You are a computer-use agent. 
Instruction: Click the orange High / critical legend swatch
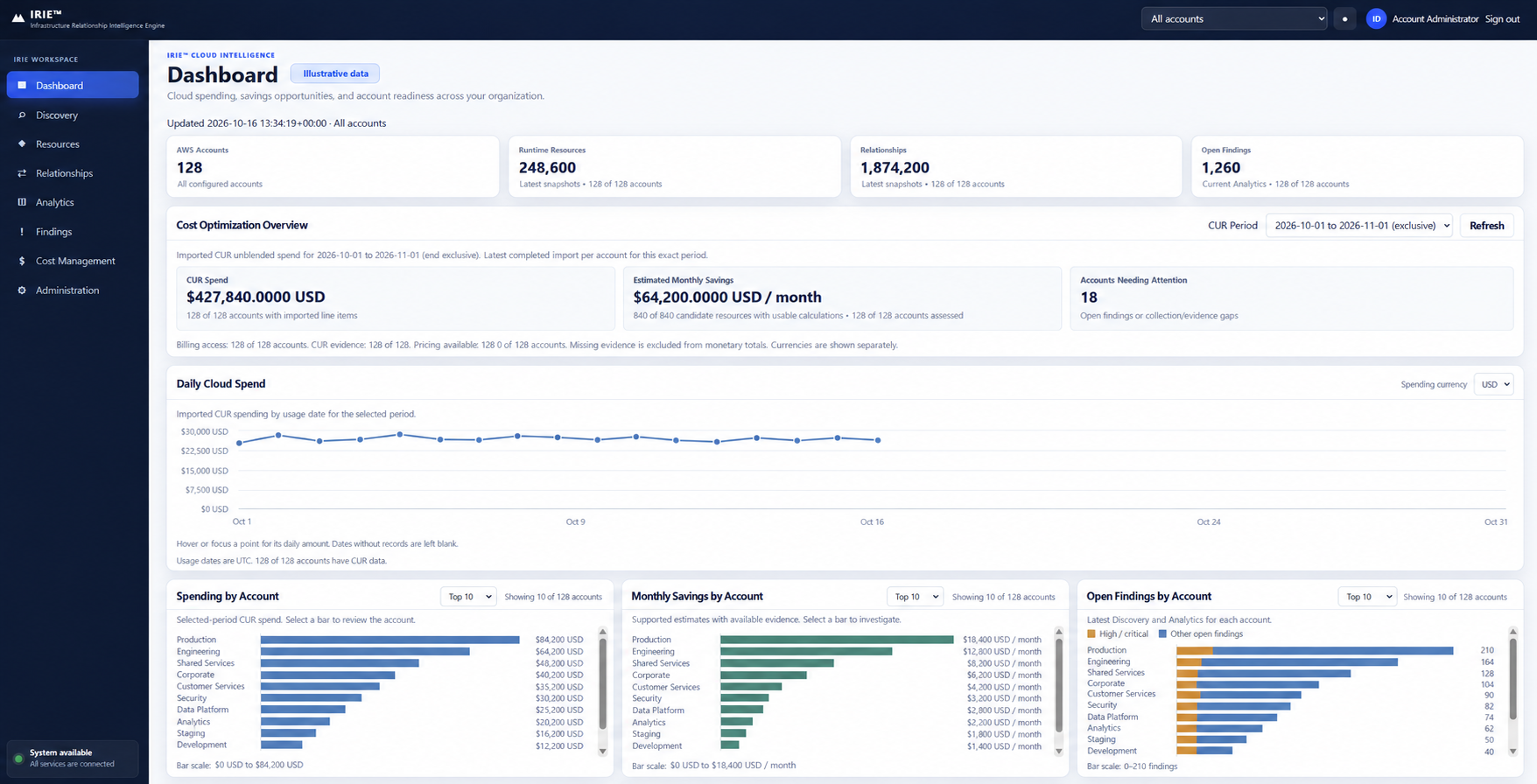click(x=1091, y=633)
